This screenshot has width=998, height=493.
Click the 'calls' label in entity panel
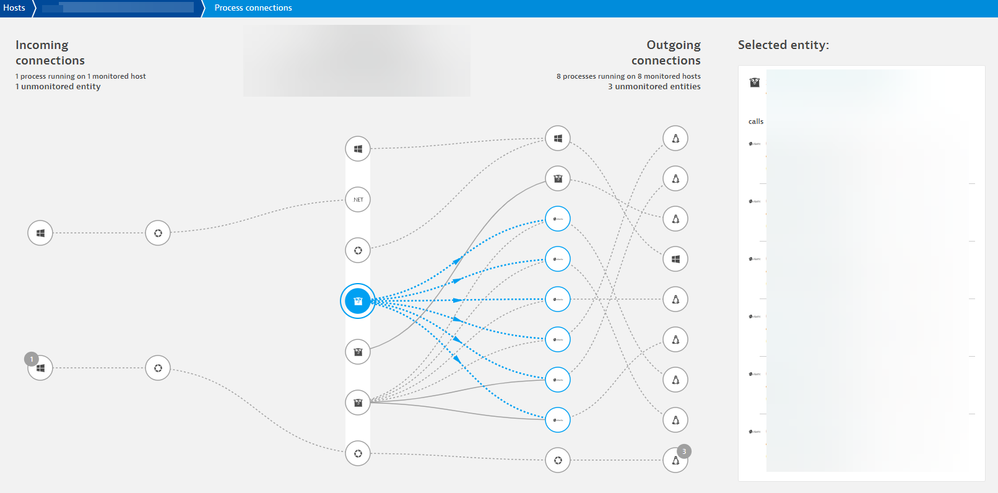pos(756,122)
